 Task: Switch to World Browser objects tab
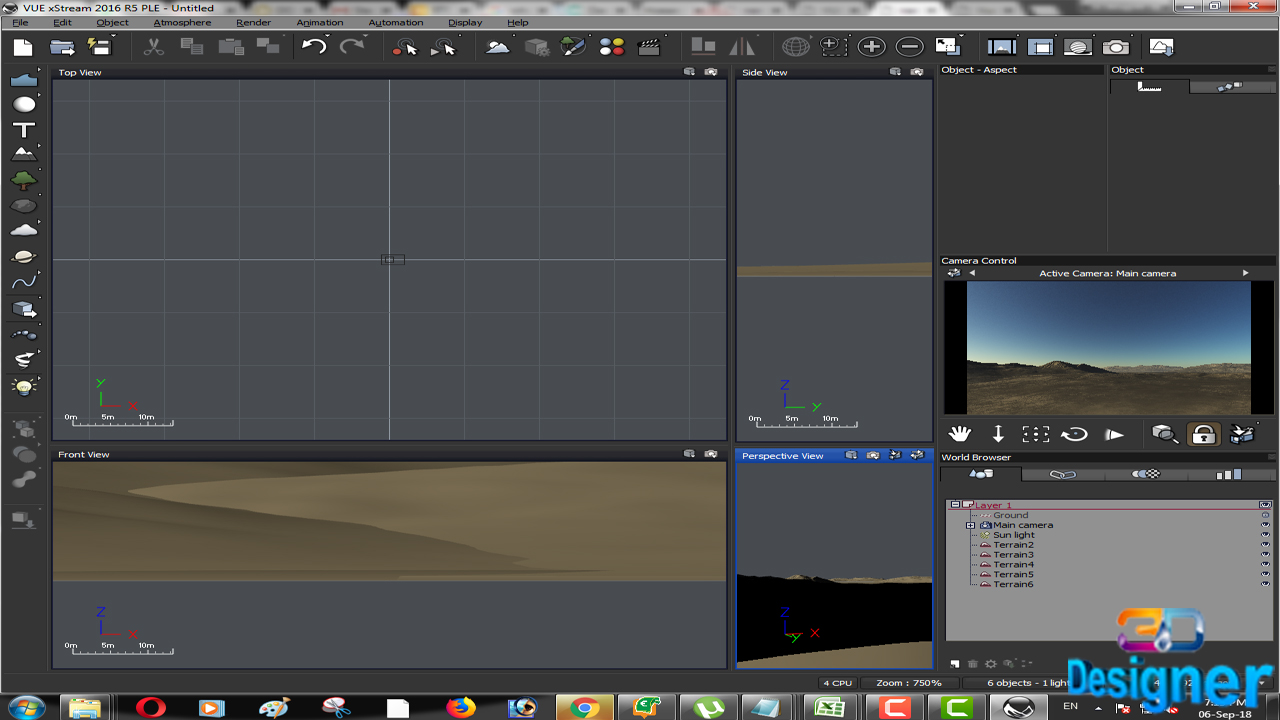(981, 474)
